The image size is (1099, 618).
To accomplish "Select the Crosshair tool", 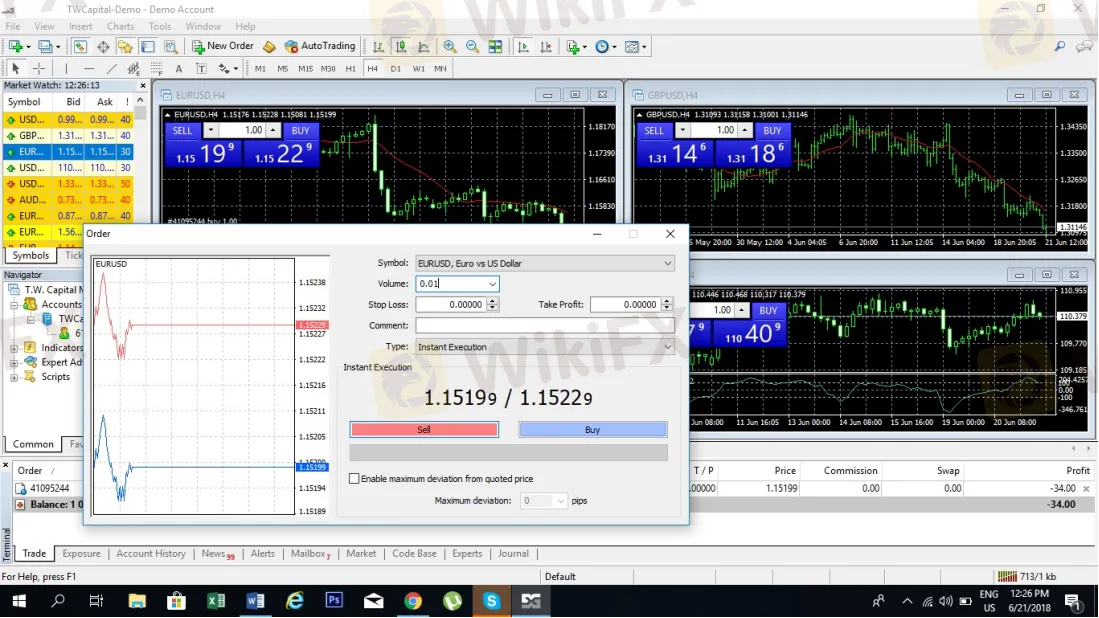I will (38, 68).
